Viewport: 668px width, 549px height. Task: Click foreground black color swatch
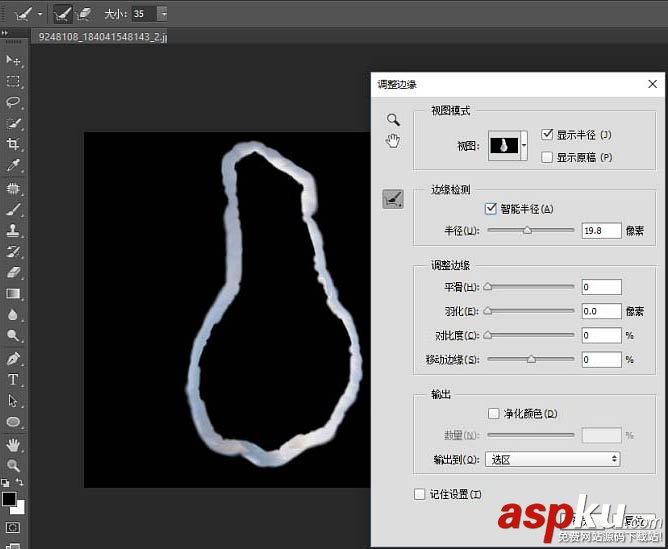tap(9, 499)
